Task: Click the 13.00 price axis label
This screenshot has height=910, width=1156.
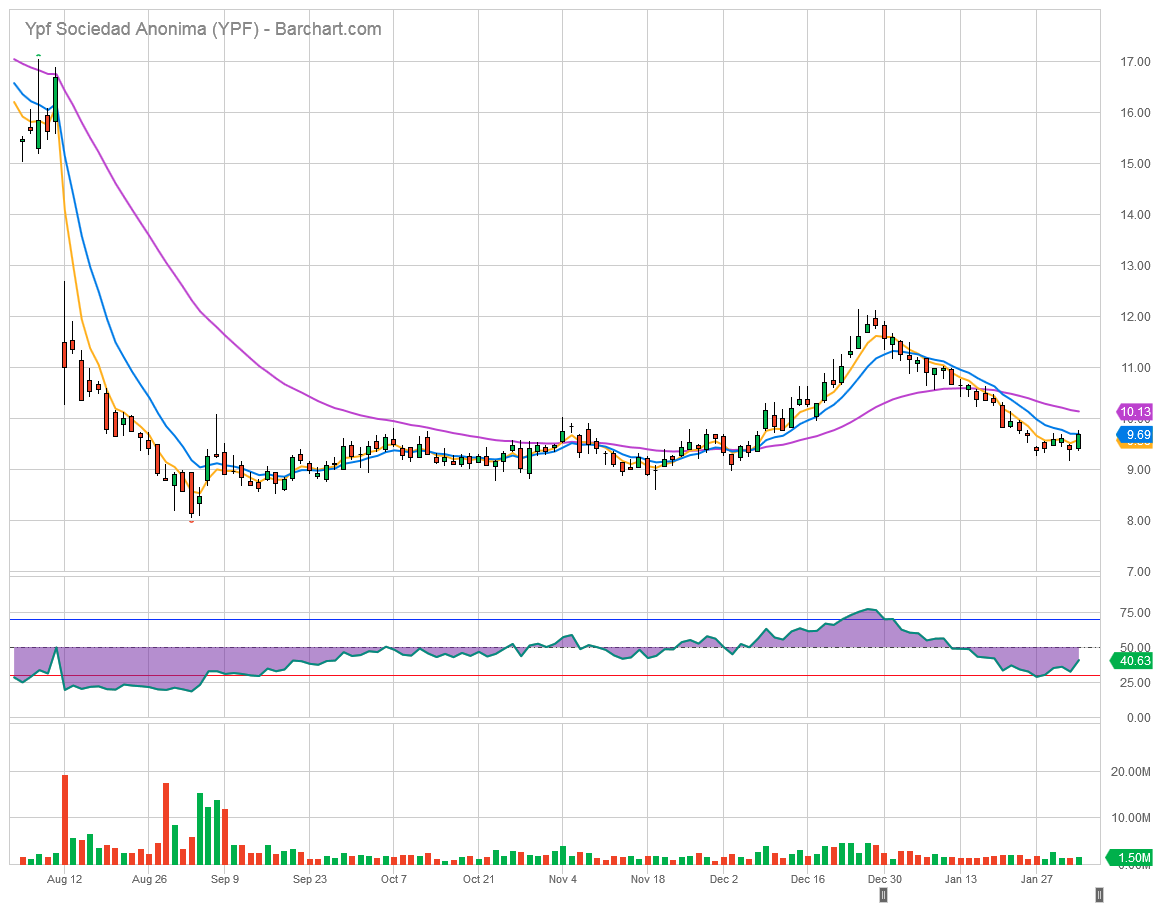Action: pos(1135,265)
